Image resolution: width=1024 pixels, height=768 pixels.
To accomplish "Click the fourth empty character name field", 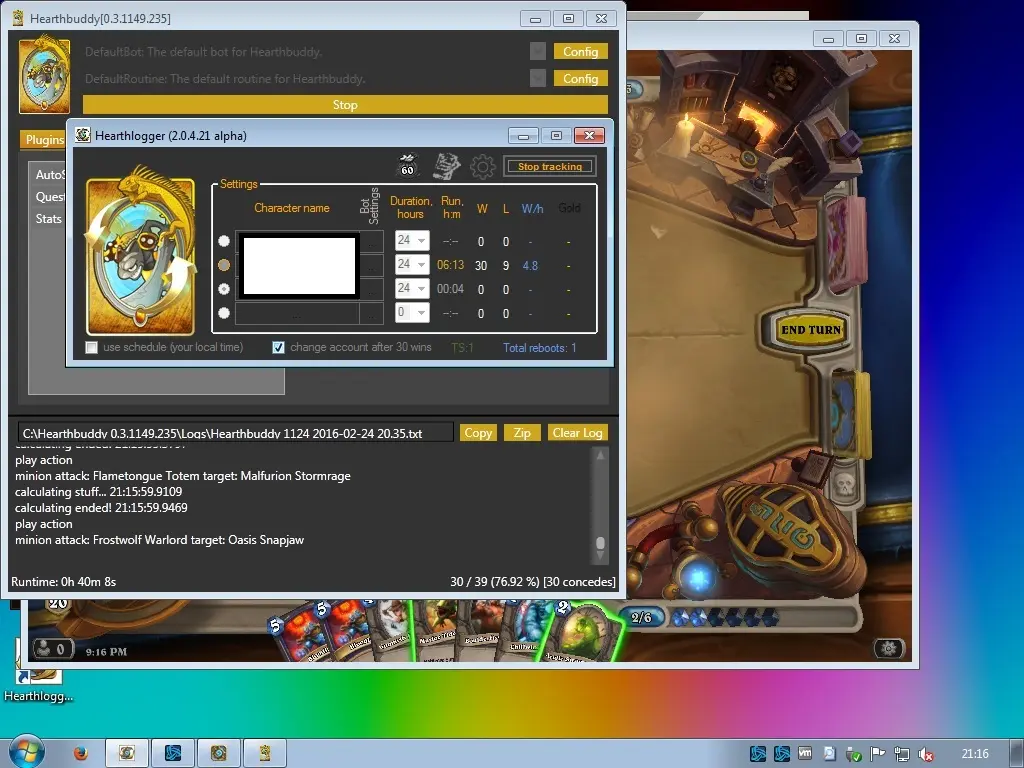I will pos(297,313).
